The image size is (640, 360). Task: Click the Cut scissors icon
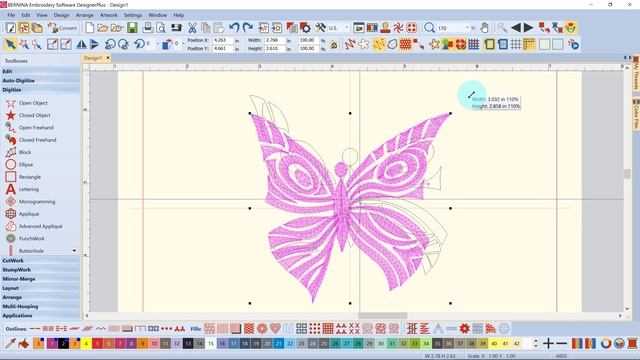tap(192, 28)
